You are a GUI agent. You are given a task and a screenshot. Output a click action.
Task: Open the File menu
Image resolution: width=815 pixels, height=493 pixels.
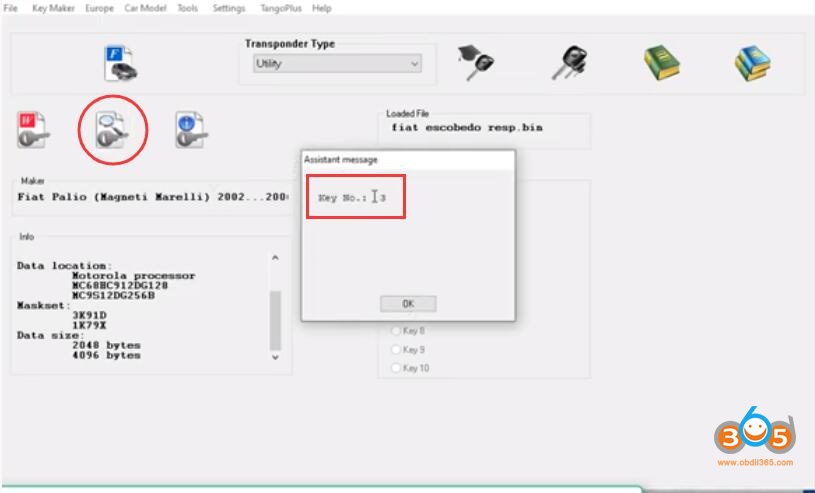pyautogui.click(x=10, y=8)
